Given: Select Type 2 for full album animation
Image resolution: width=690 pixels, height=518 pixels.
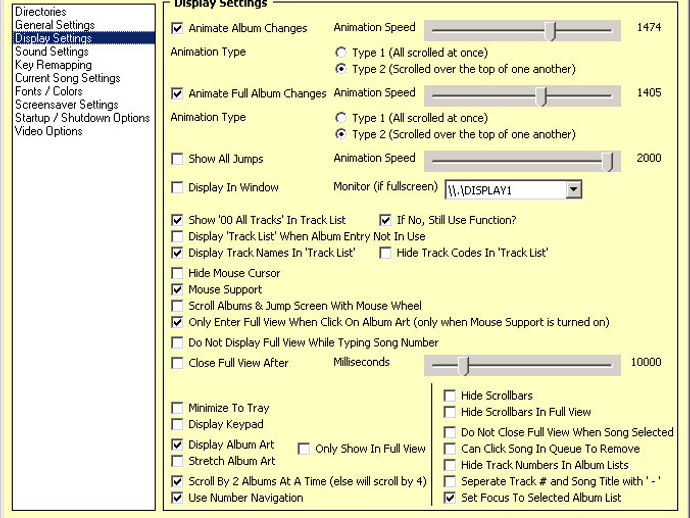Looking at the screenshot, I should 341,134.
